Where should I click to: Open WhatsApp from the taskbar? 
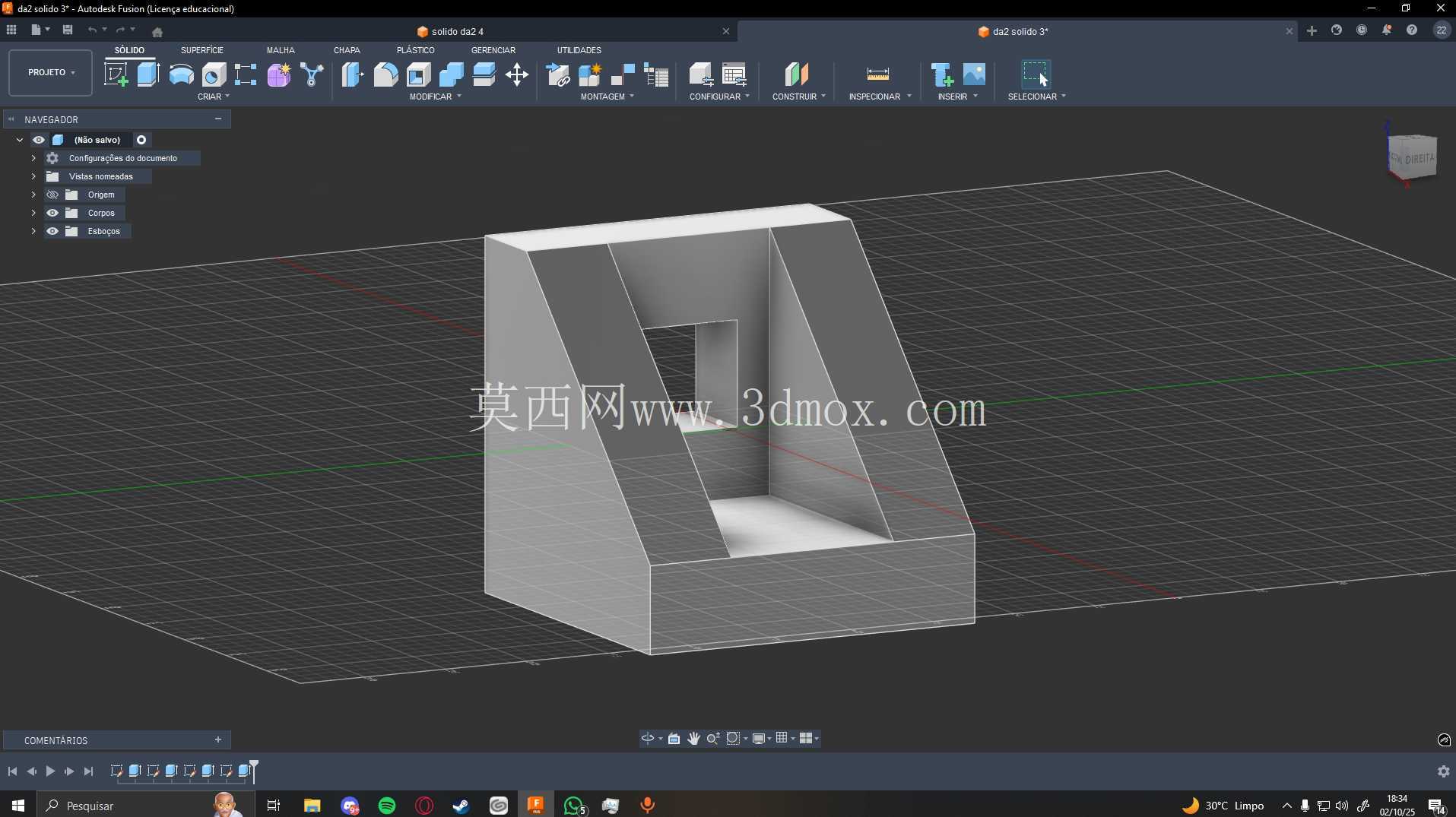pyautogui.click(x=574, y=806)
